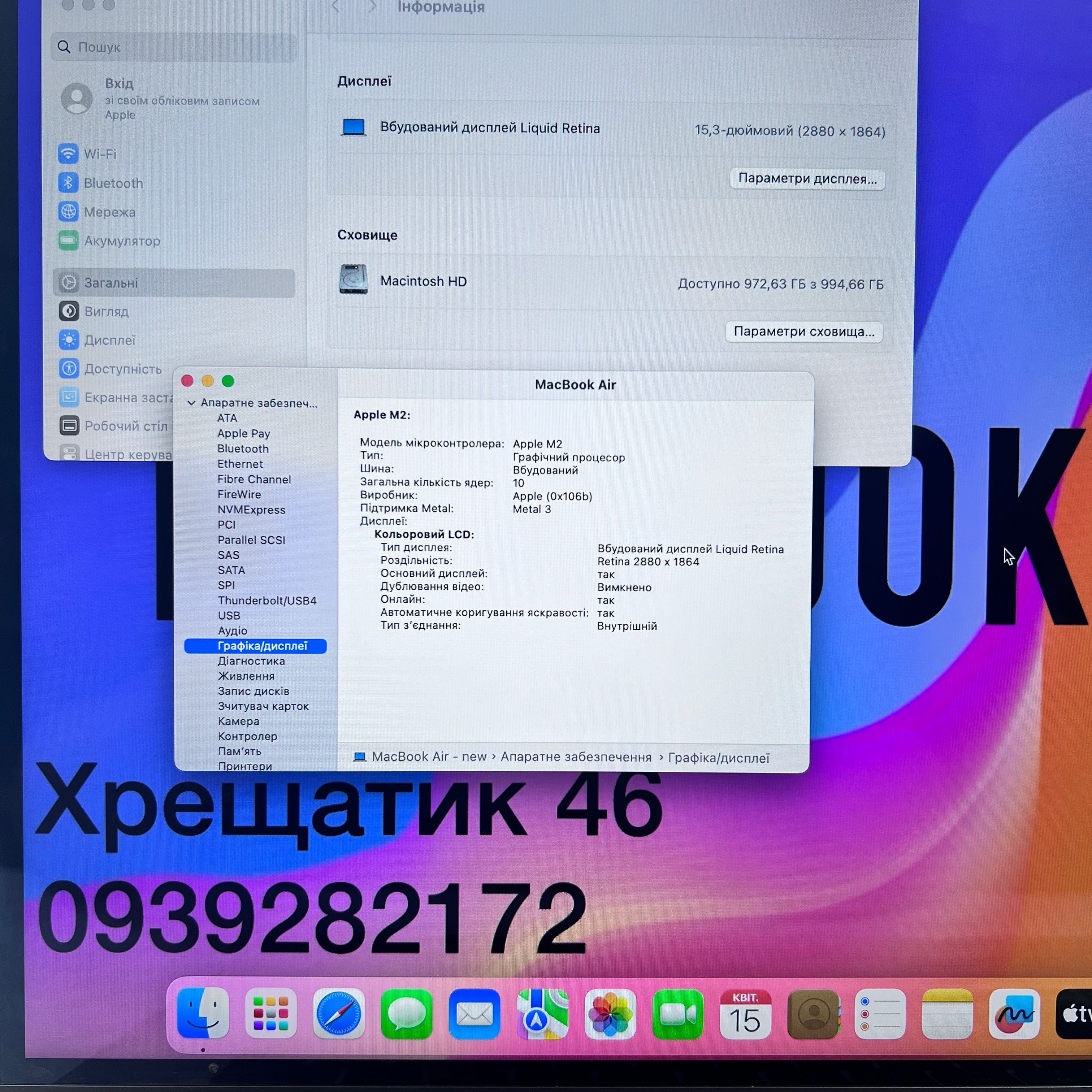This screenshot has height=1092, width=1092.
Task: Select Аудіо in hardware list
Action: click(232, 631)
